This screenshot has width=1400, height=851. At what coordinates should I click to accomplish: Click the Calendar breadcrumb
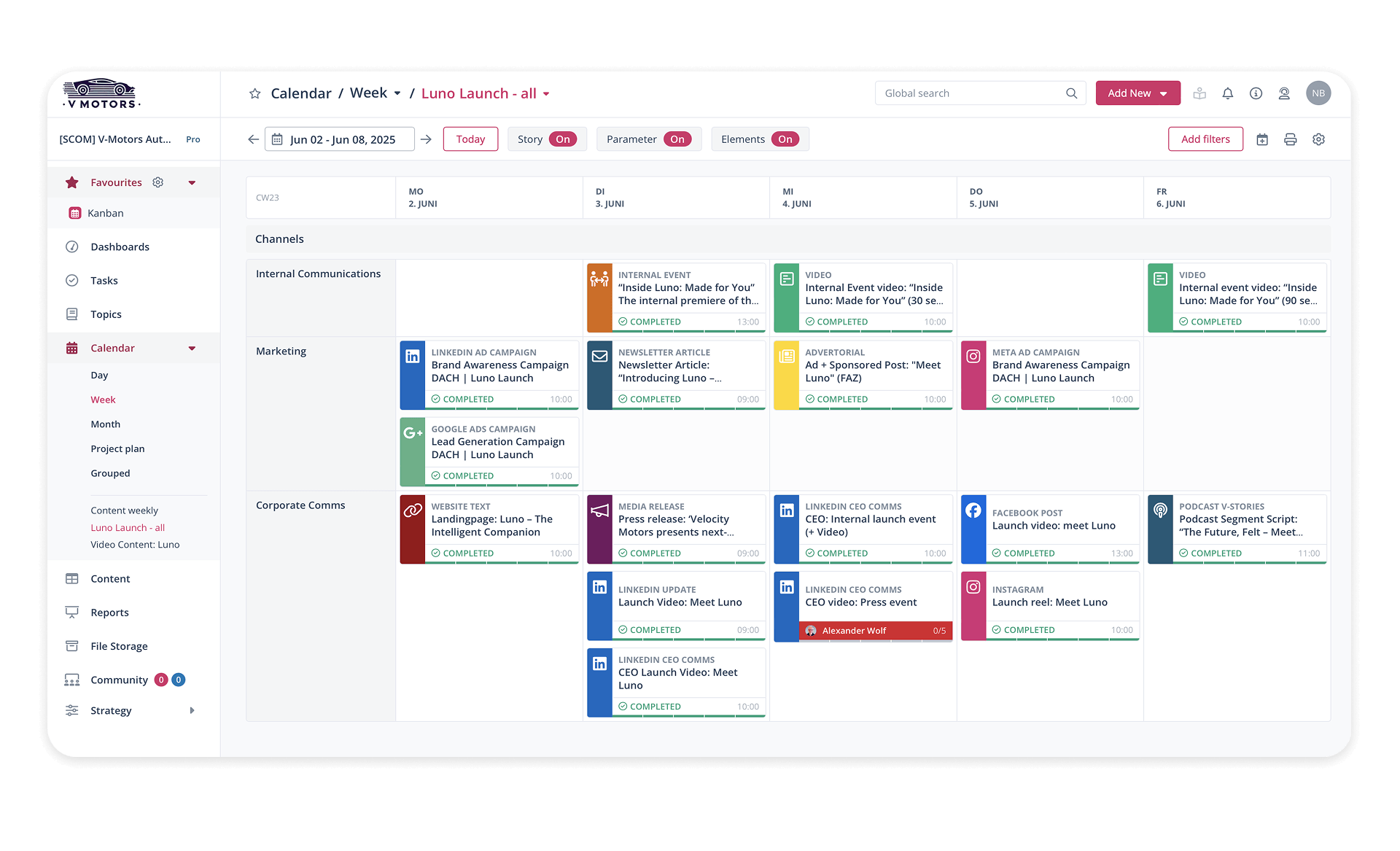click(x=301, y=93)
